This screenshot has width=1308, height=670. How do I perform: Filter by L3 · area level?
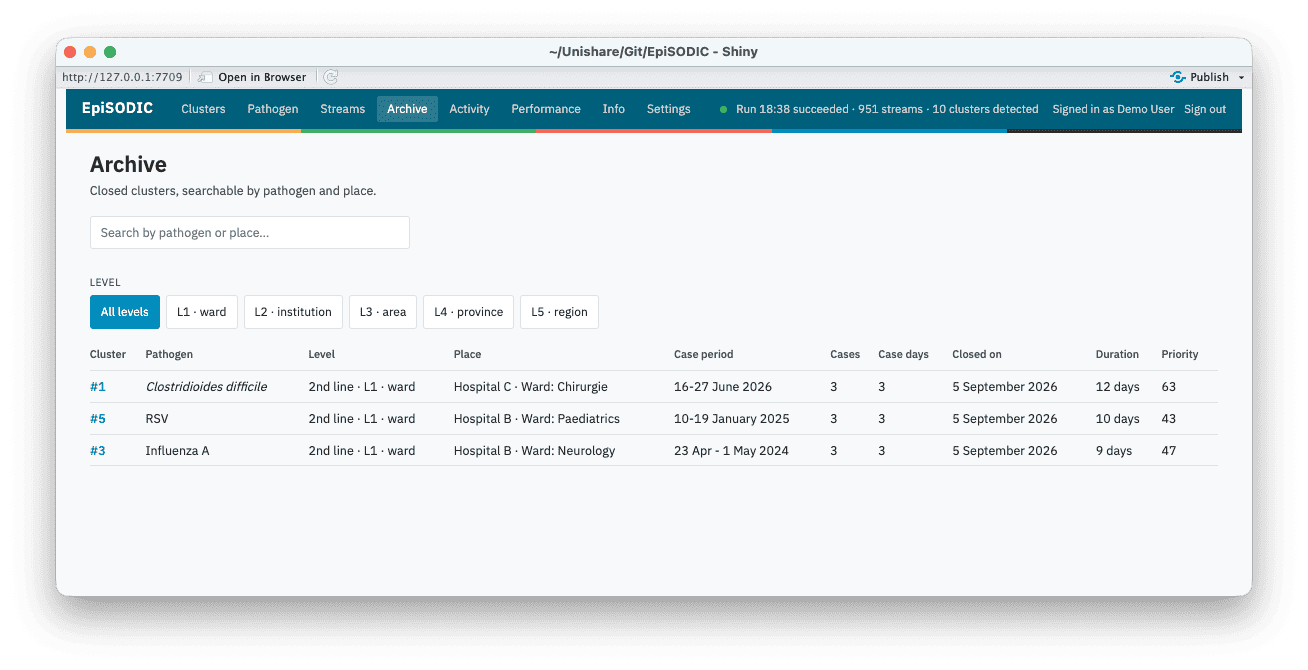click(383, 312)
